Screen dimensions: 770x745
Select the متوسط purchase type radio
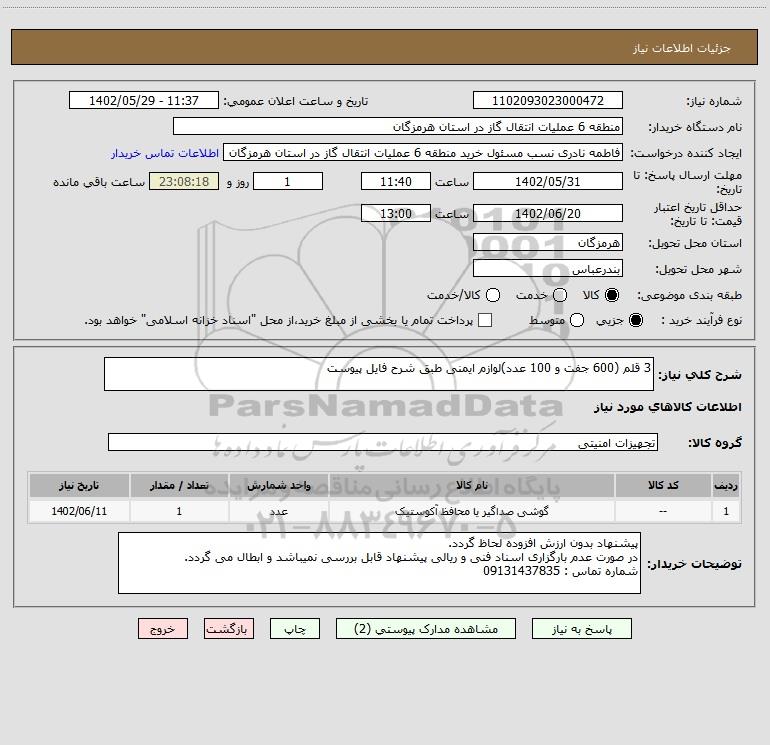(577, 320)
